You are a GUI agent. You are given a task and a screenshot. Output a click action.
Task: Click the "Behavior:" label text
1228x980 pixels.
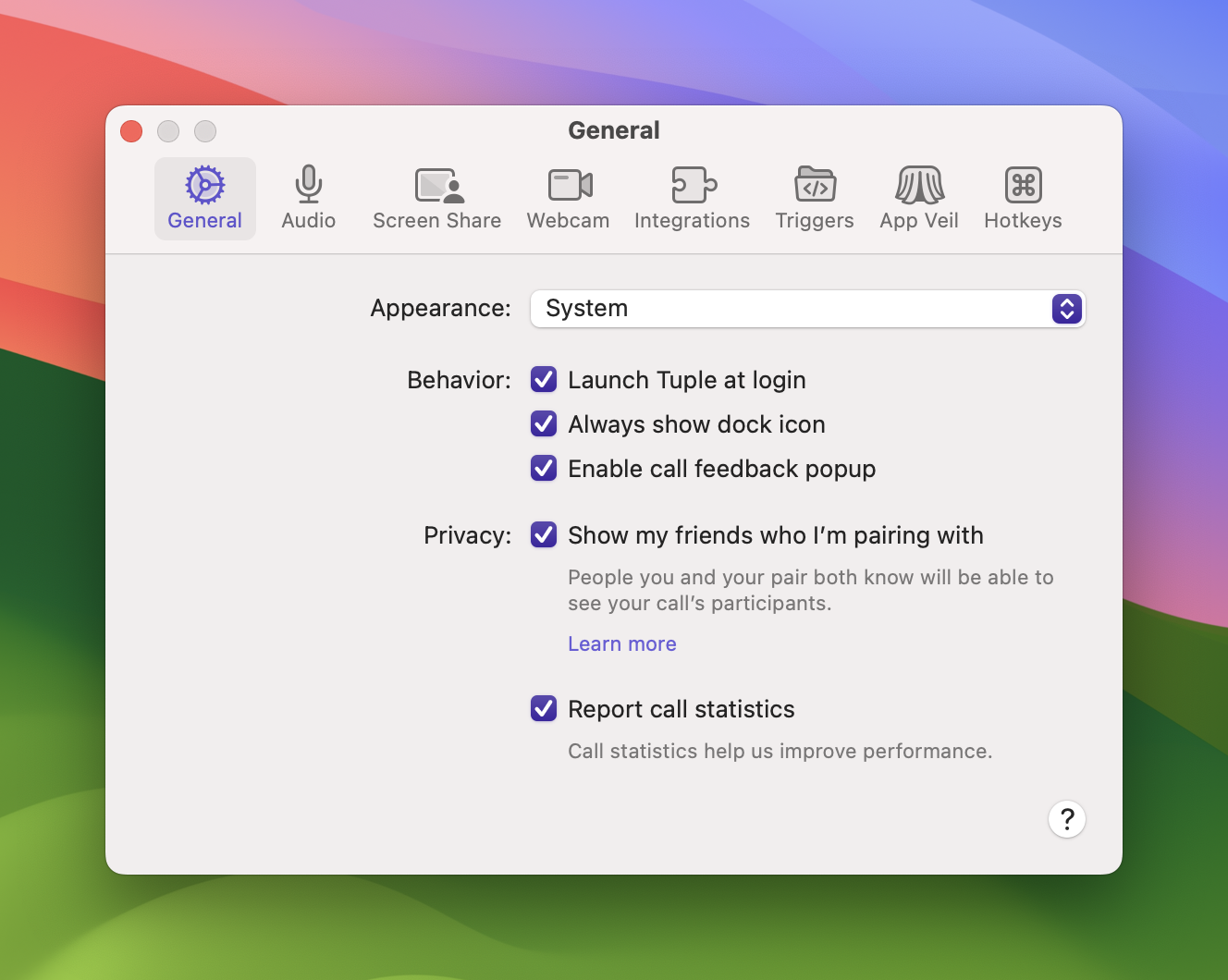point(460,380)
